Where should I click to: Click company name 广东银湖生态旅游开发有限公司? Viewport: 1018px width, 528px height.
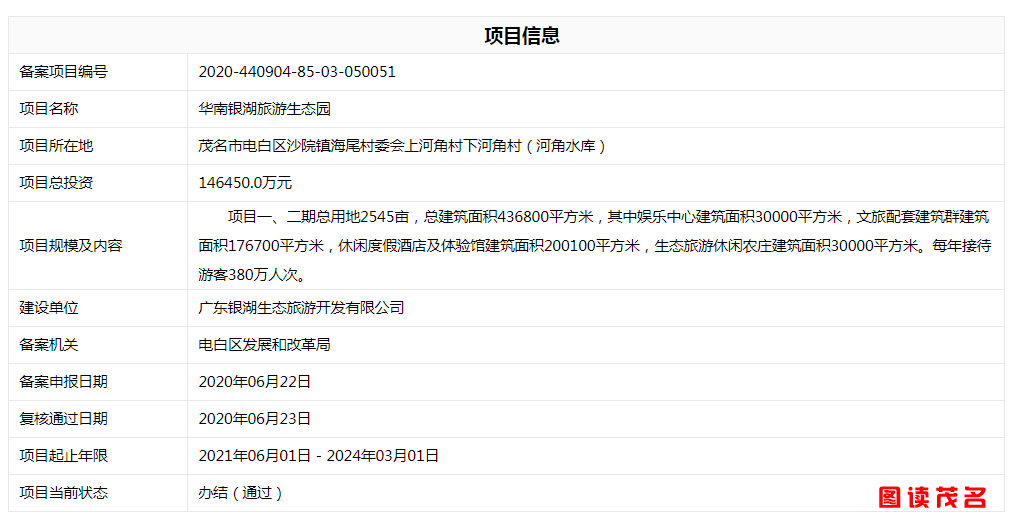(x=301, y=308)
